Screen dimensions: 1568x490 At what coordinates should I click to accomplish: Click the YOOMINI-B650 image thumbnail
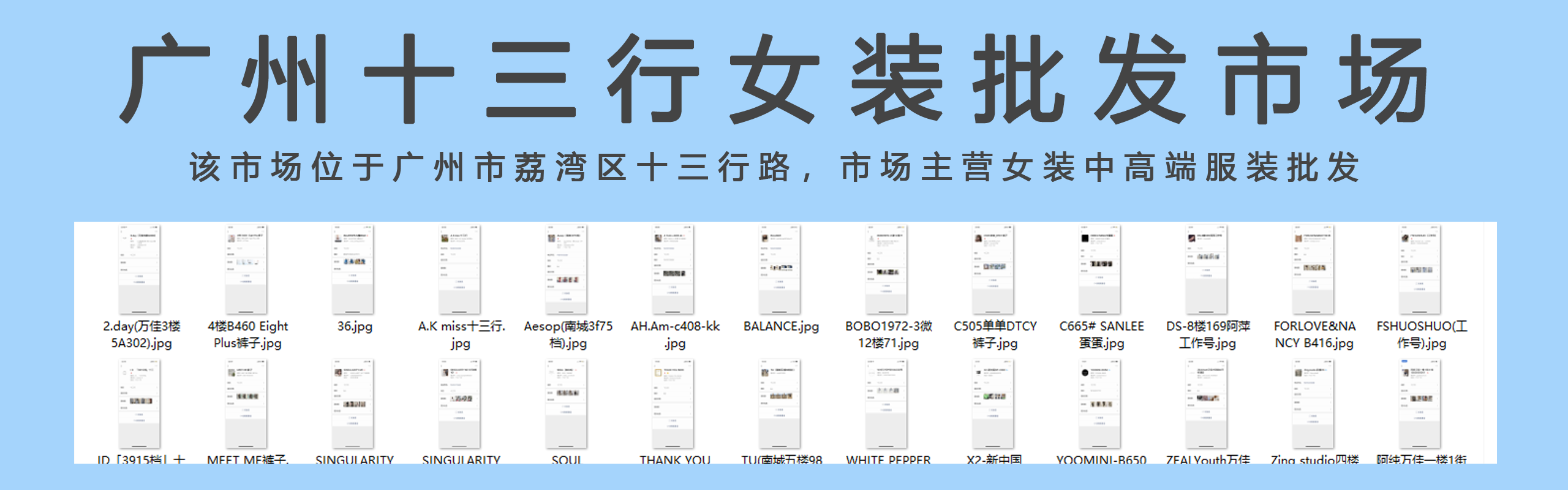point(1100,404)
